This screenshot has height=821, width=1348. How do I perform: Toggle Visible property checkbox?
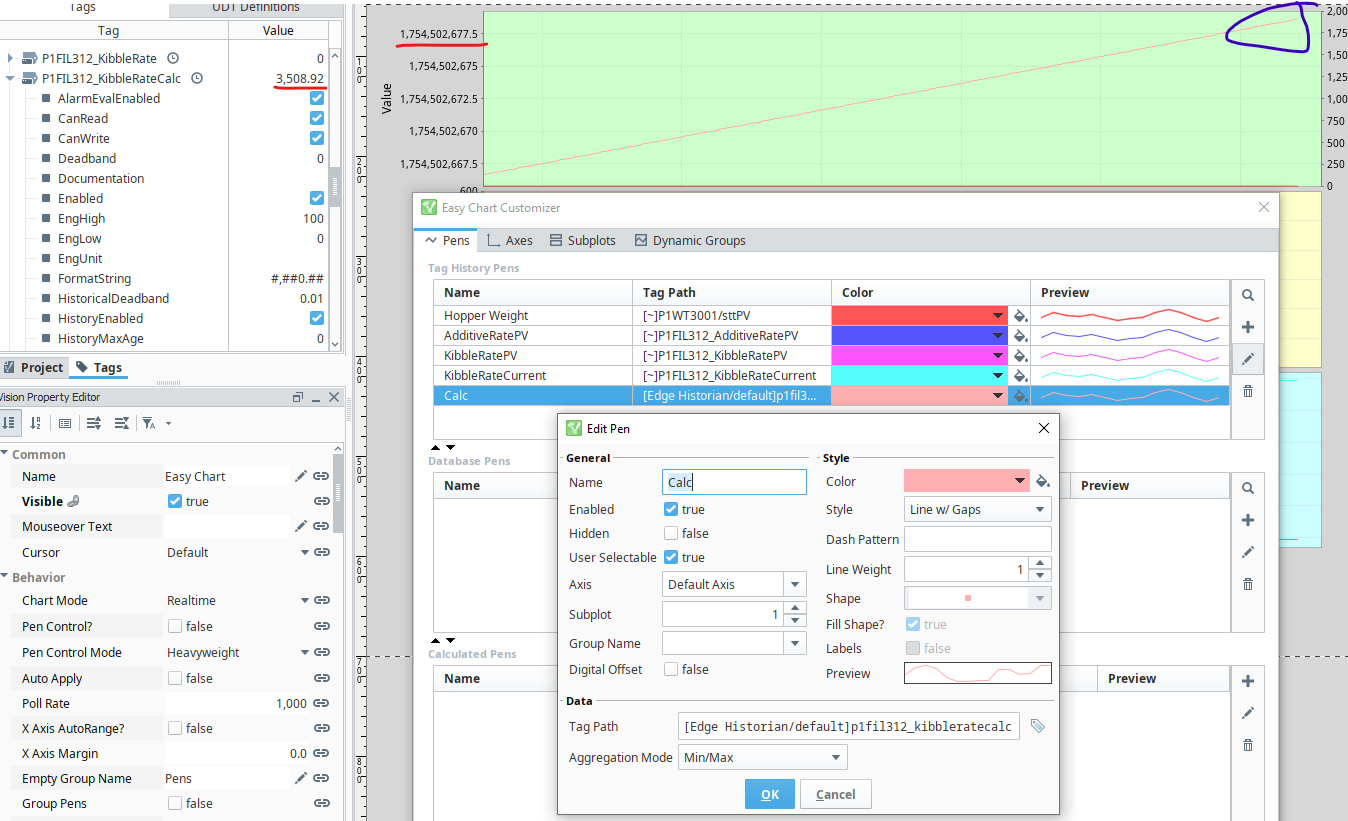[x=175, y=501]
